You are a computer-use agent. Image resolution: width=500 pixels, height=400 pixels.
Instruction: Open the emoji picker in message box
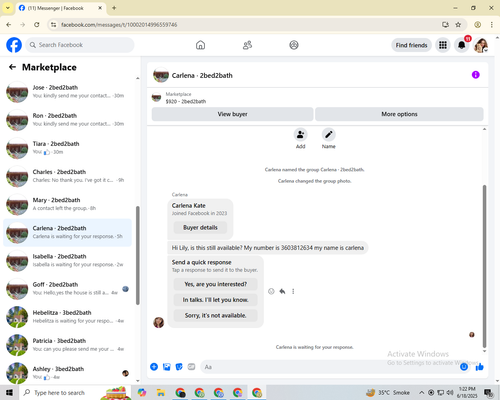pos(464,367)
